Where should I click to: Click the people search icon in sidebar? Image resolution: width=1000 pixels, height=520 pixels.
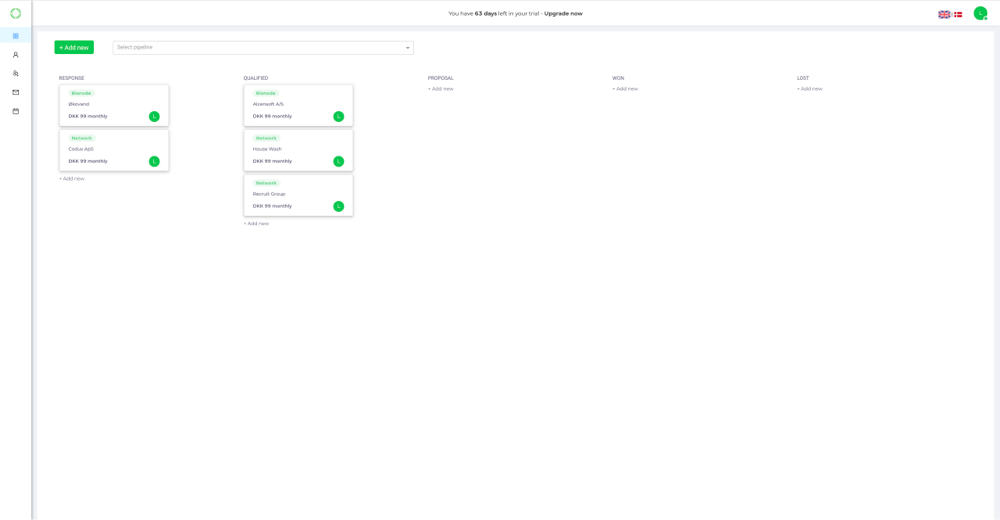(x=15, y=73)
